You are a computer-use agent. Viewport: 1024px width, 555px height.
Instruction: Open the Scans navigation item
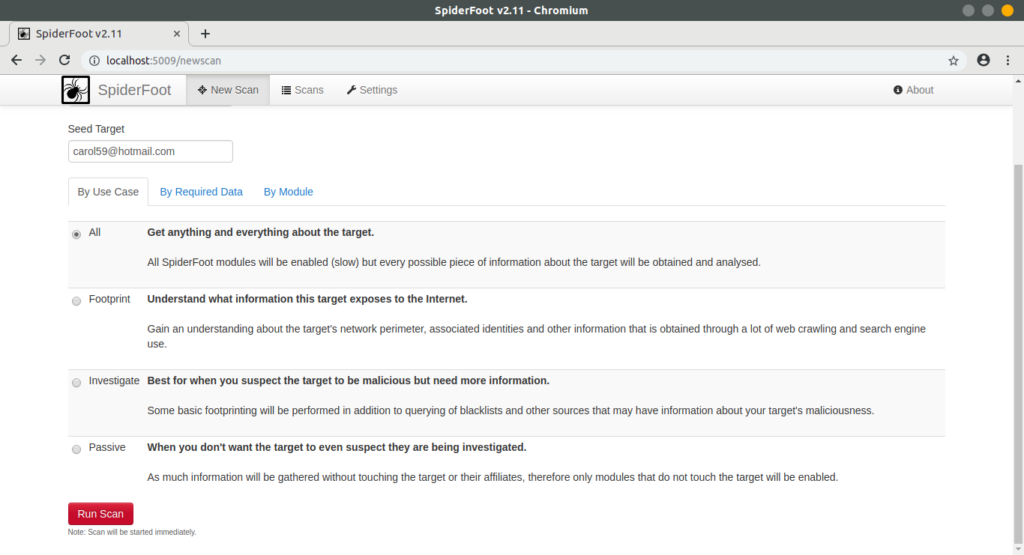(302, 90)
